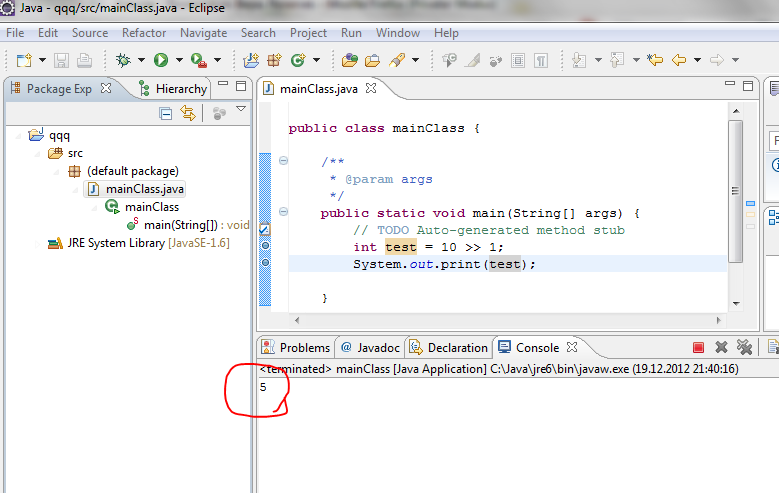Screen dimensions: 779x493
Task: Click the New Java Package icon
Action: (274, 60)
